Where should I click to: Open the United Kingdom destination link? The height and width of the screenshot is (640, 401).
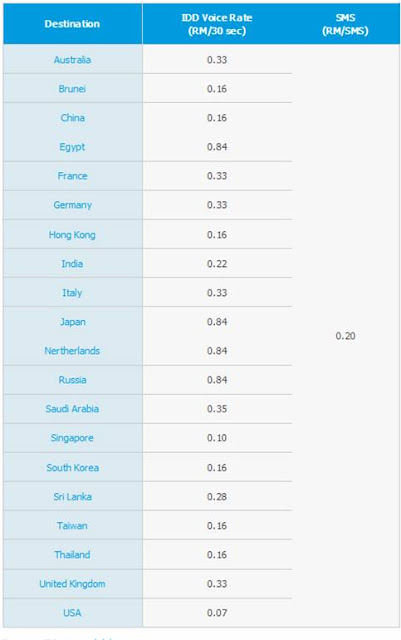click(x=72, y=584)
